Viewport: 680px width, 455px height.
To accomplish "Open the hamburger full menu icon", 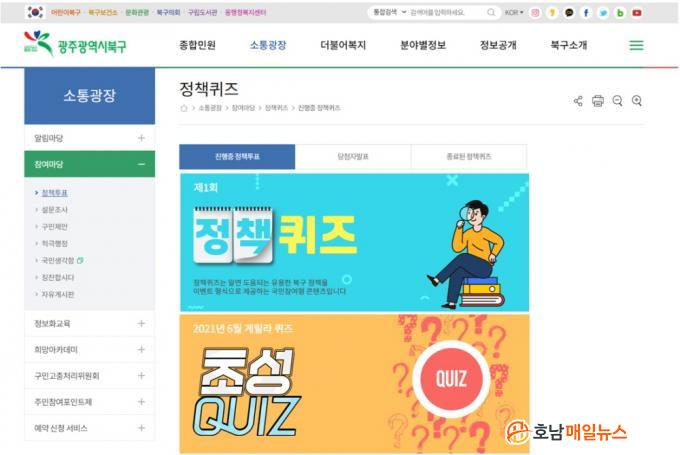I will point(636,45).
